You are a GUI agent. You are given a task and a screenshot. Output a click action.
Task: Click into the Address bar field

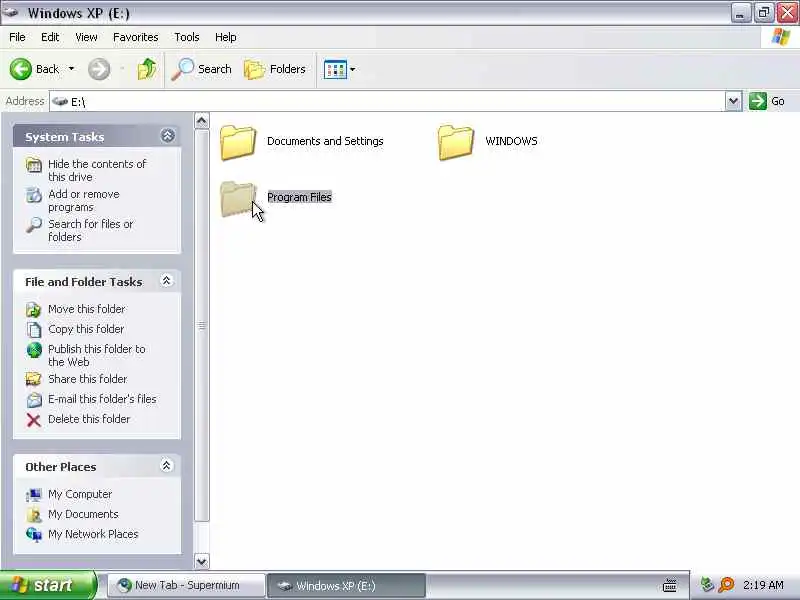[x=387, y=102]
